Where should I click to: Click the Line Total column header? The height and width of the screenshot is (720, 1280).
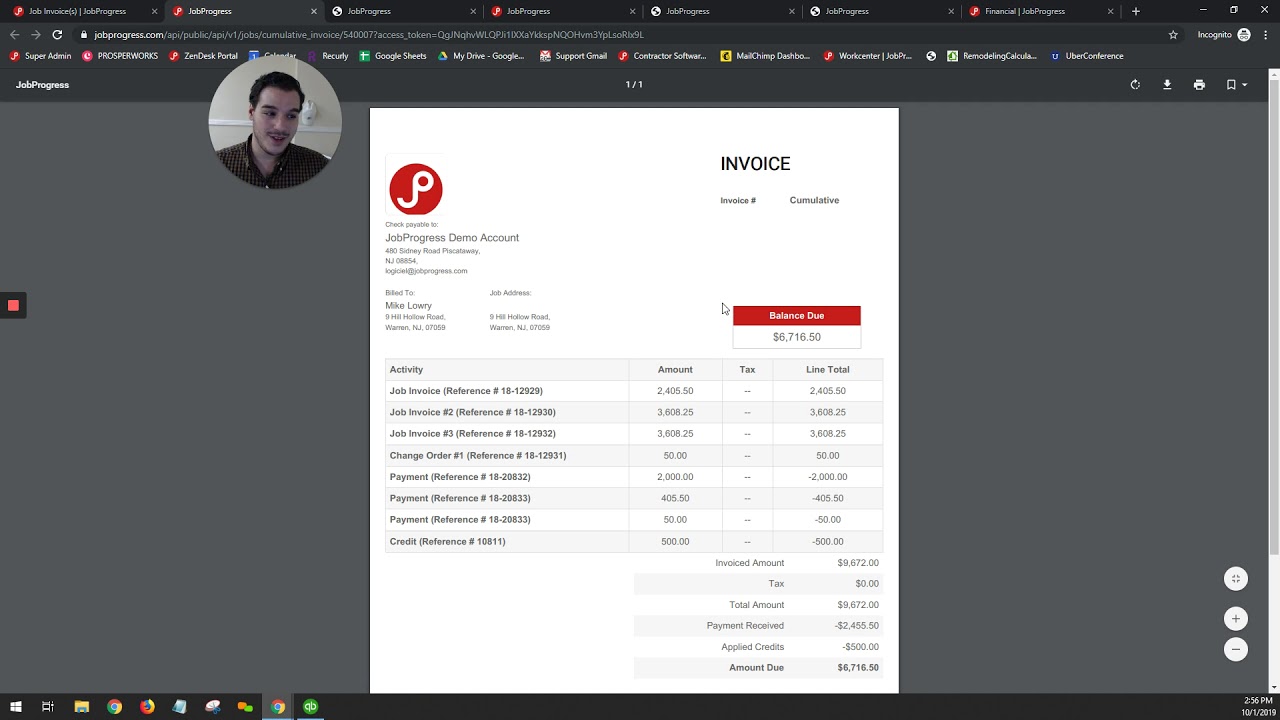828,370
